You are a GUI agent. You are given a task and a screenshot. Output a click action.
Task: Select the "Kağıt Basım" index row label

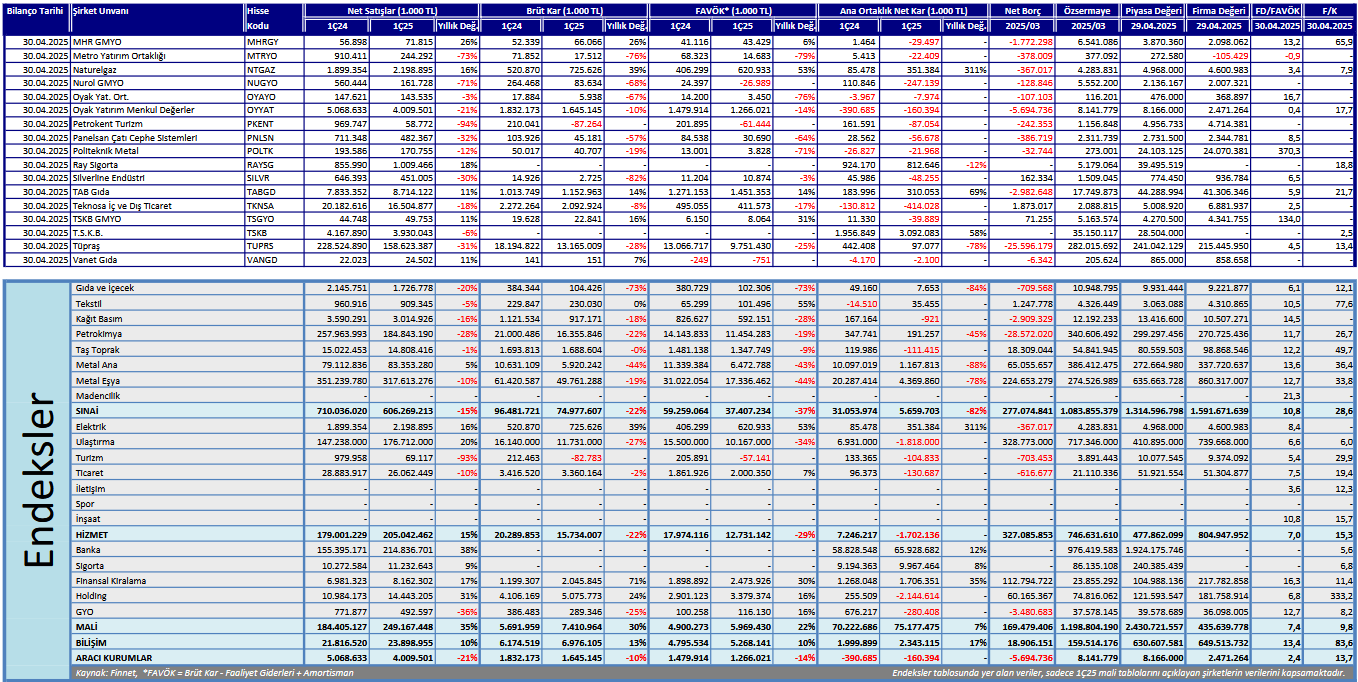pos(100,318)
